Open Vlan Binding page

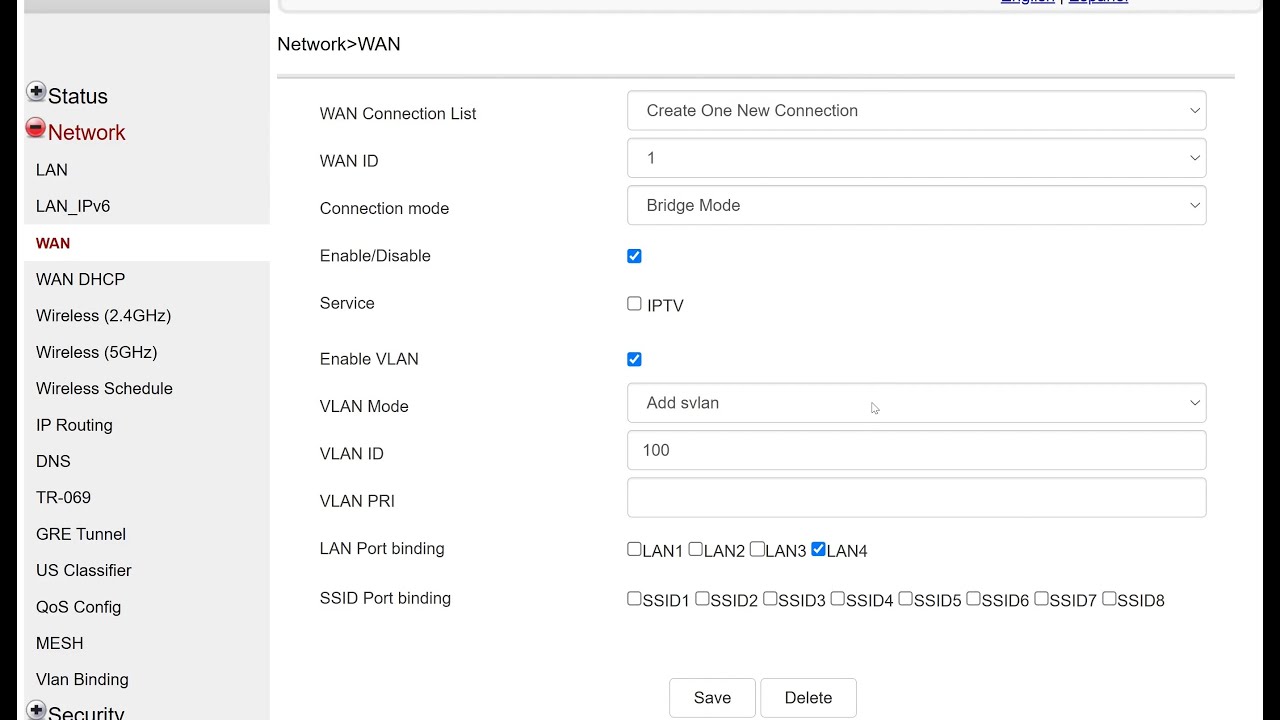pyautogui.click(x=82, y=679)
